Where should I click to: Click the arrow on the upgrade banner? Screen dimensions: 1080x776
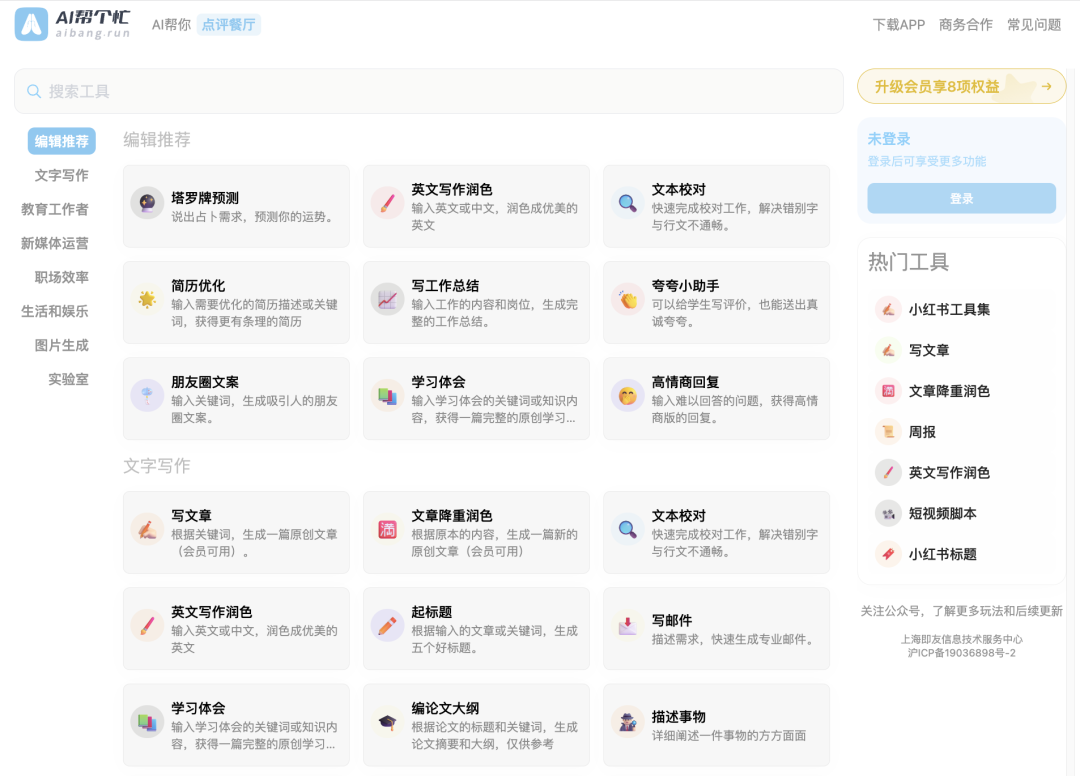(x=1047, y=87)
